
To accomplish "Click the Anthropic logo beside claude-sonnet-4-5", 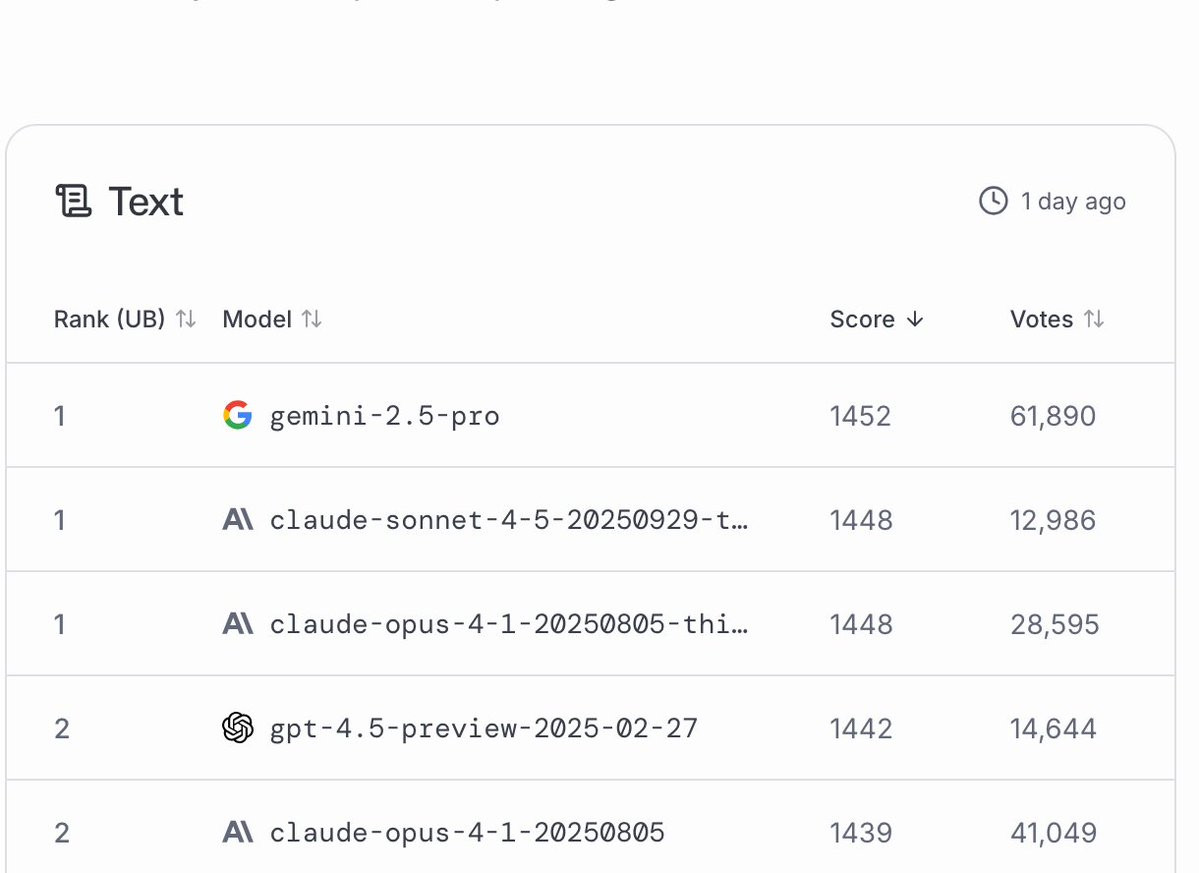I will pyautogui.click(x=237, y=520).
